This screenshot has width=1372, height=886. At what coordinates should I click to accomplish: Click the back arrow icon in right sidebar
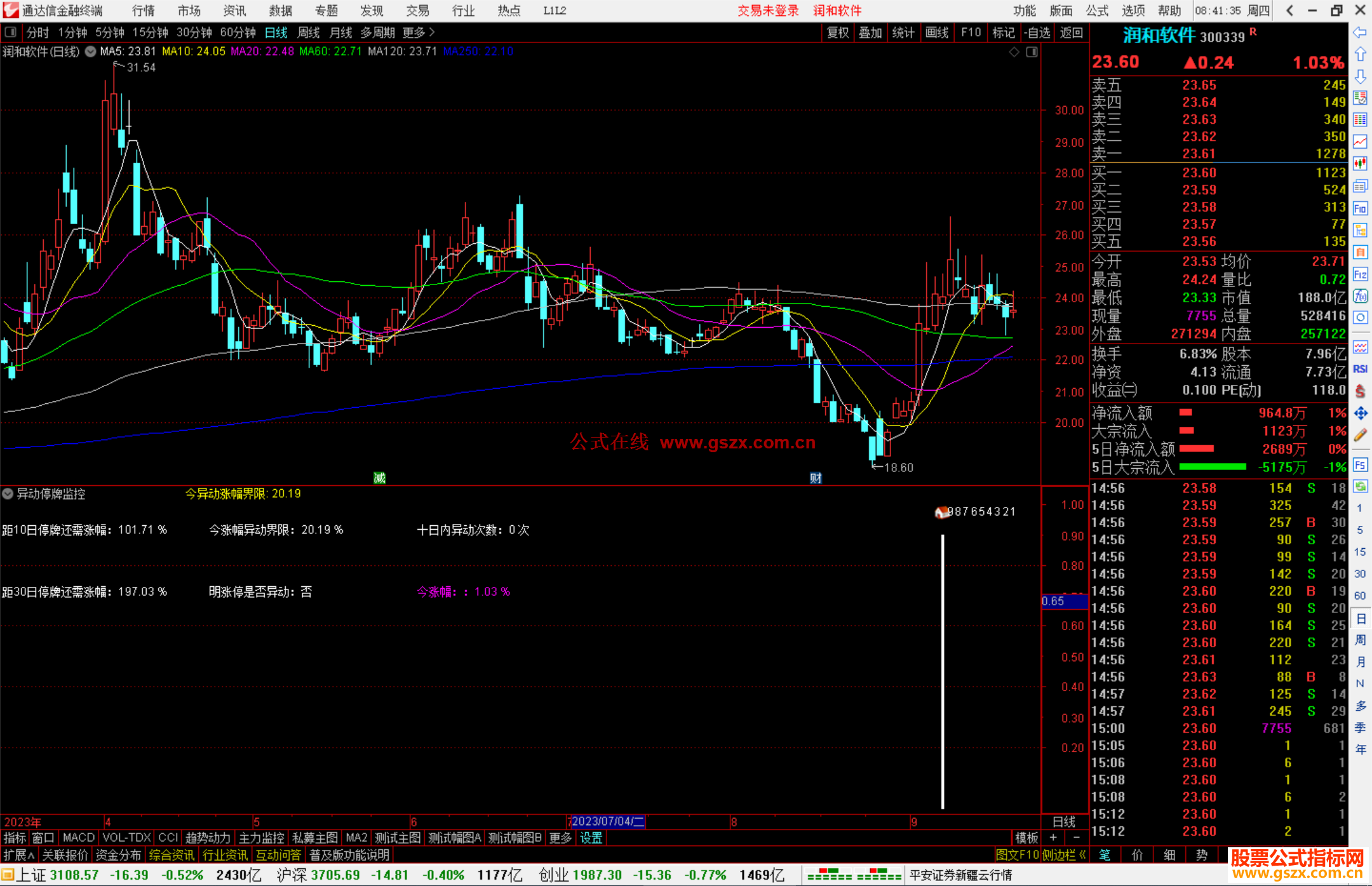pos(1360,32)
